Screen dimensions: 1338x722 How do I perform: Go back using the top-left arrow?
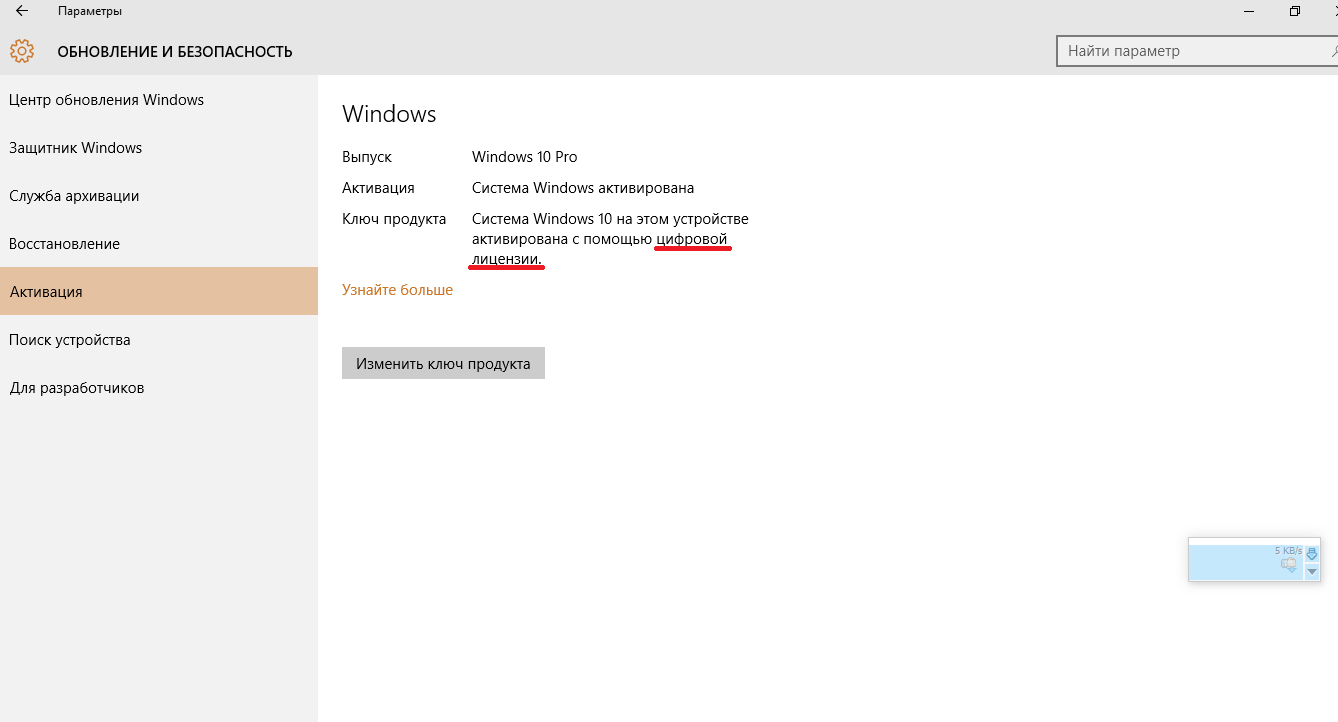(x=21, y=11)
